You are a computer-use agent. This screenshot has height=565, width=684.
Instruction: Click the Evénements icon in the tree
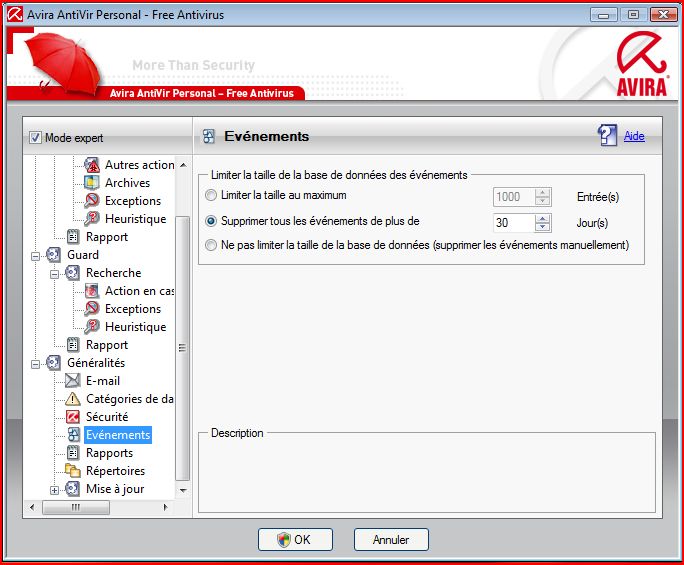click(74, 435)
